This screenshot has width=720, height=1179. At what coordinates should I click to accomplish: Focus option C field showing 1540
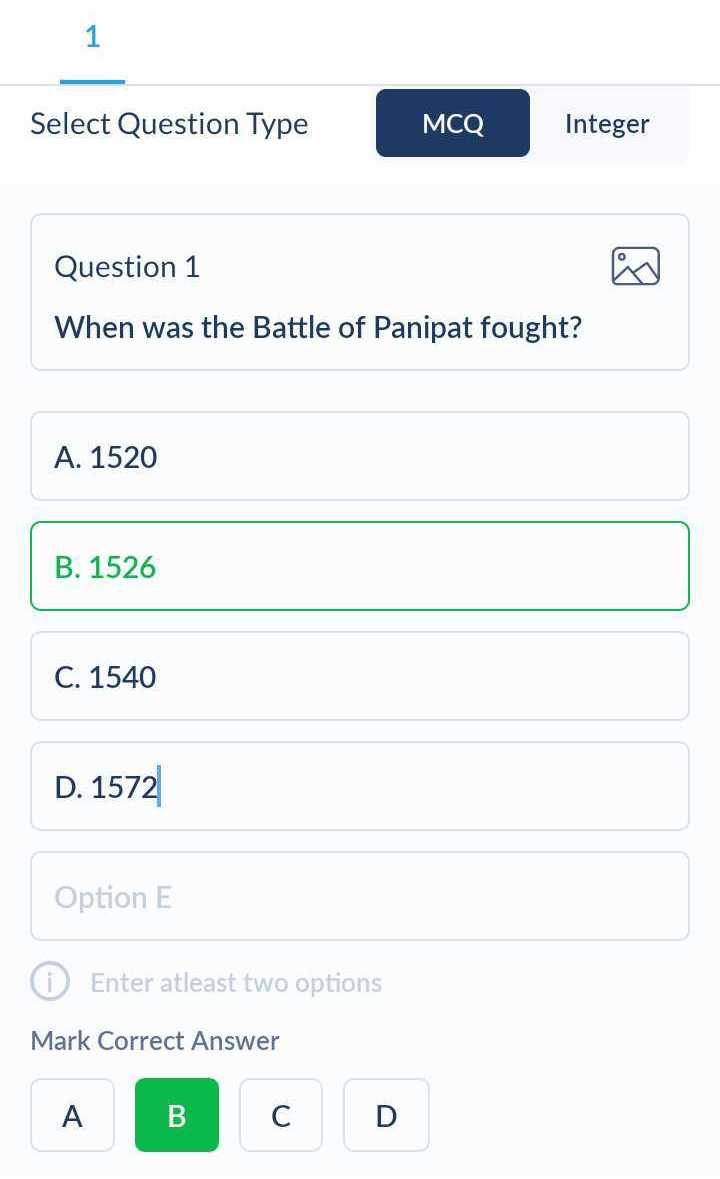(x=360, y=677)
